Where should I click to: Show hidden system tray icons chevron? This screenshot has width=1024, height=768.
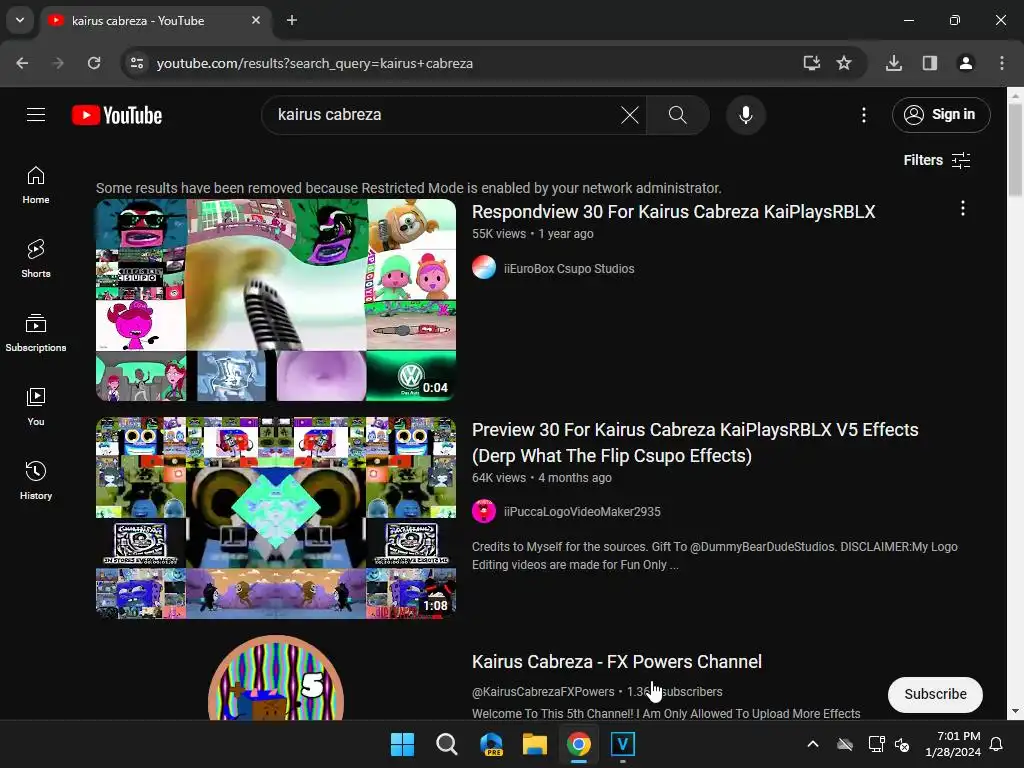tap(813, 744)
